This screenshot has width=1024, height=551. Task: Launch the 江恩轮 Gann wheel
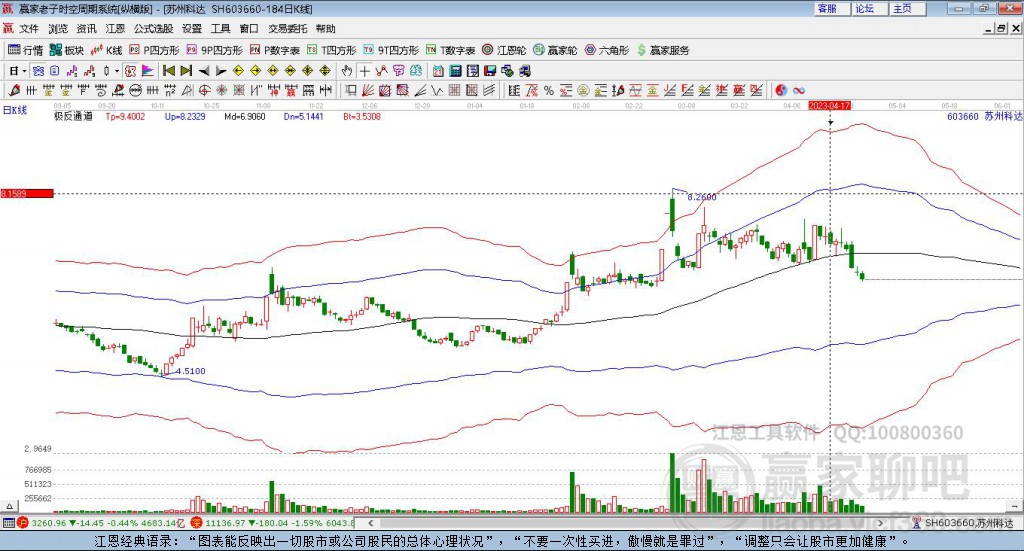(x=504, y=50)
